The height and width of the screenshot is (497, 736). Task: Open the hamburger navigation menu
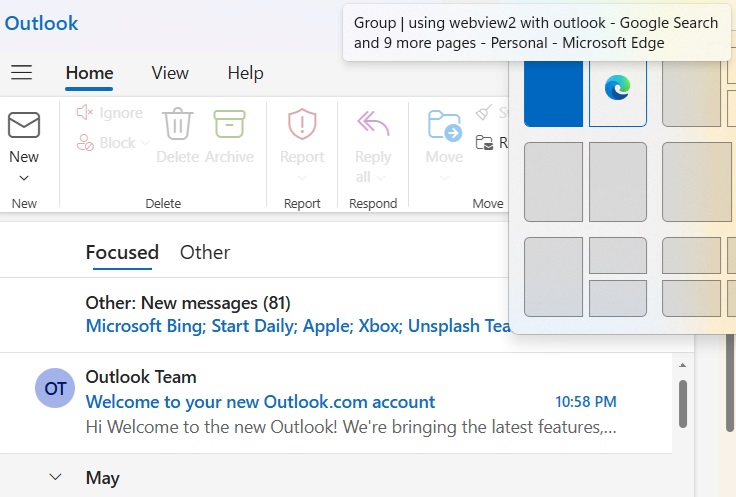[22, 73]
